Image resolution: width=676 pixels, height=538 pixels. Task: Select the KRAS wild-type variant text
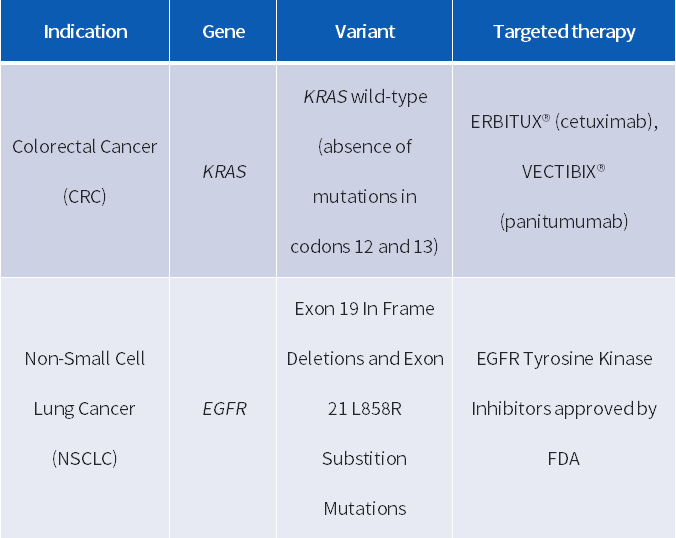(x=366, y=97)
